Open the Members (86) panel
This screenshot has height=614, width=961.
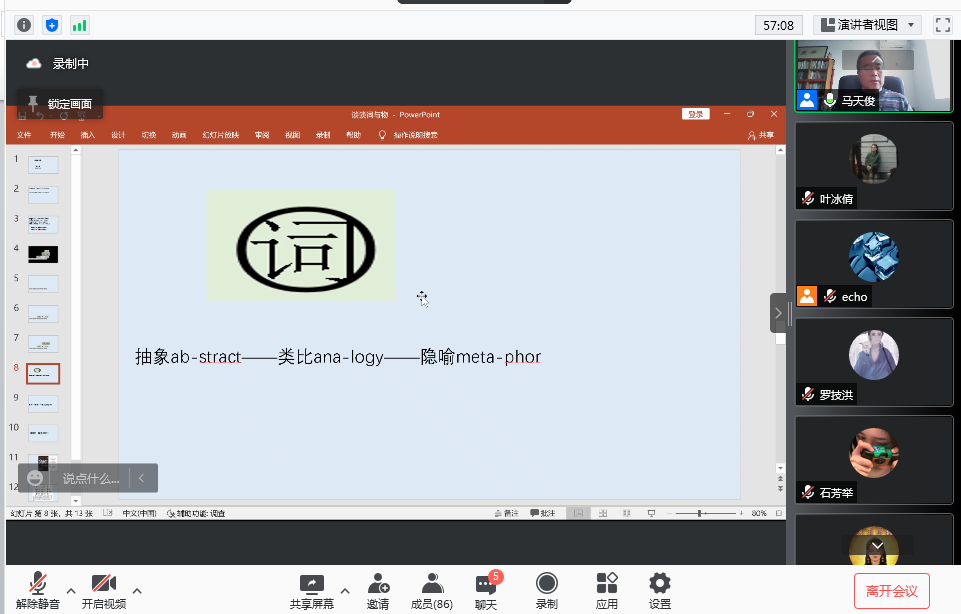pyautogui.click(x=431, y=584)
